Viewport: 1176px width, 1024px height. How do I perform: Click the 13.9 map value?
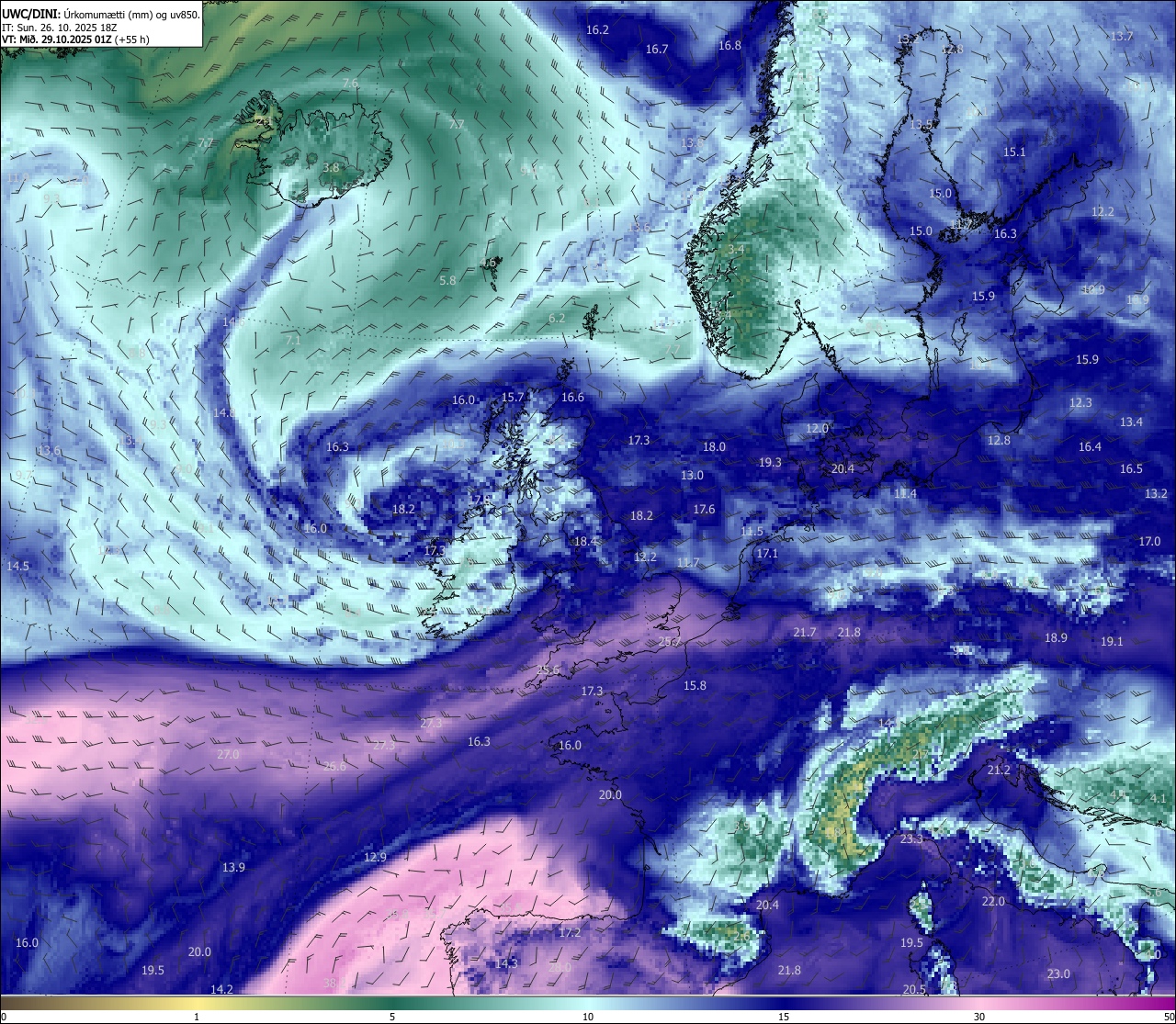(233, 868)
